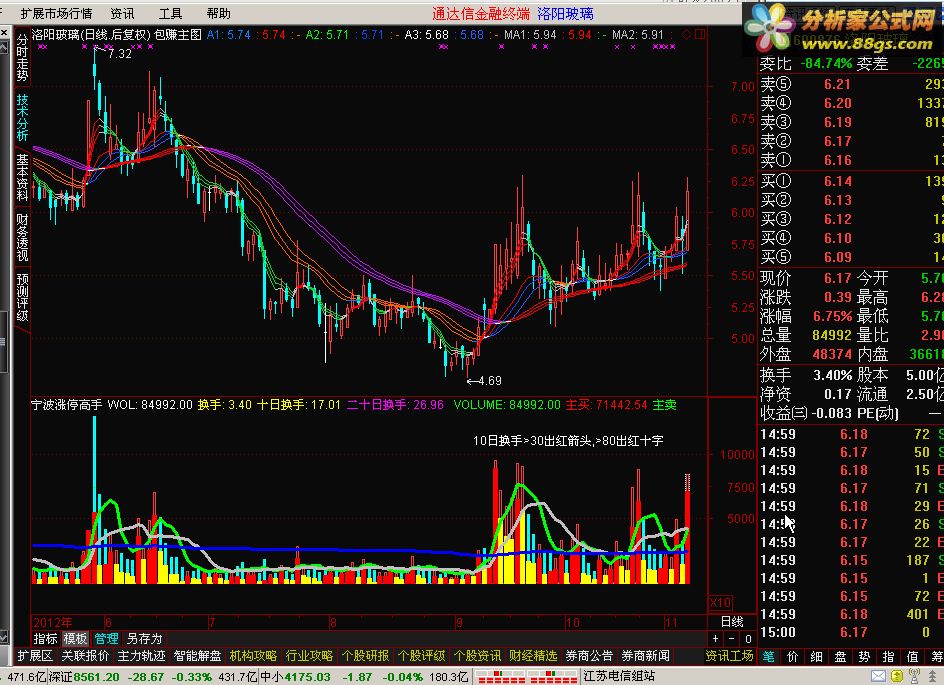The height and width of the screenshot is (685, 944).
Task: Click the 15:00 6.17 tick row
Action: [851, 632]
